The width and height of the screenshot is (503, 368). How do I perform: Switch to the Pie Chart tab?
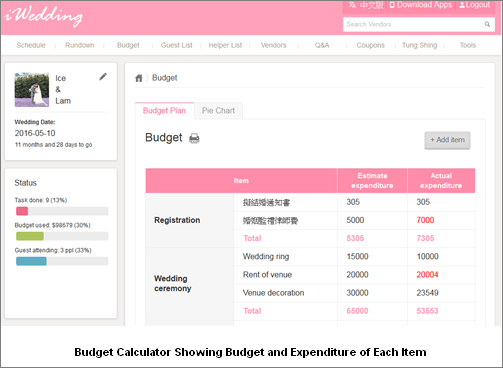point(218,111)
